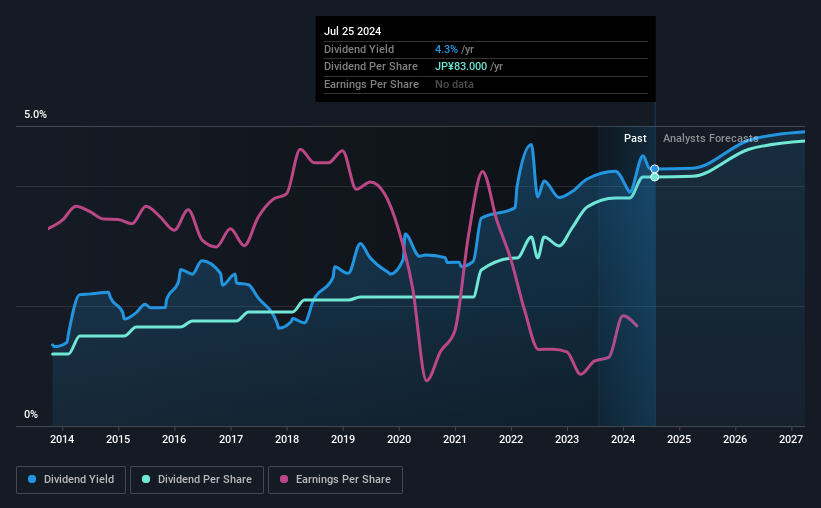821x508 pixels.
Task: Click the 2020 x-axis label
Action: pyautogui.click(x=399, y=439)
